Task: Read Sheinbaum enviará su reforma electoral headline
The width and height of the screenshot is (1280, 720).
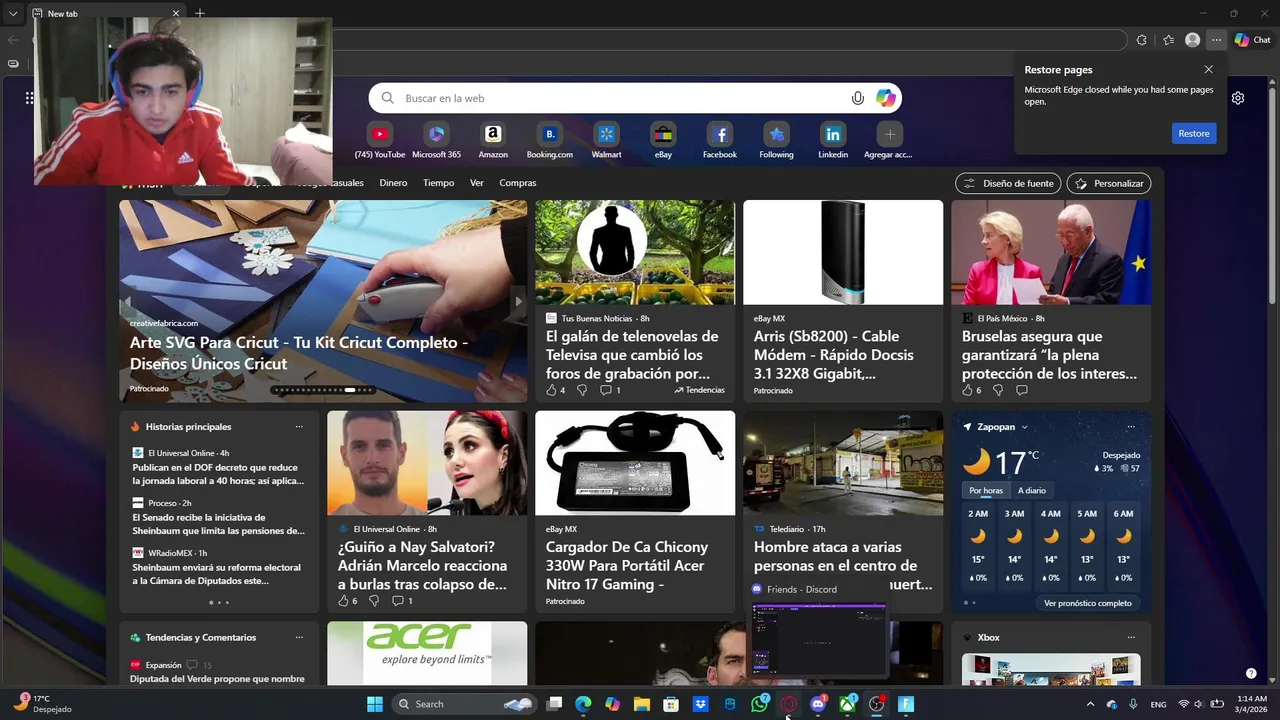Action: (218, 574)
